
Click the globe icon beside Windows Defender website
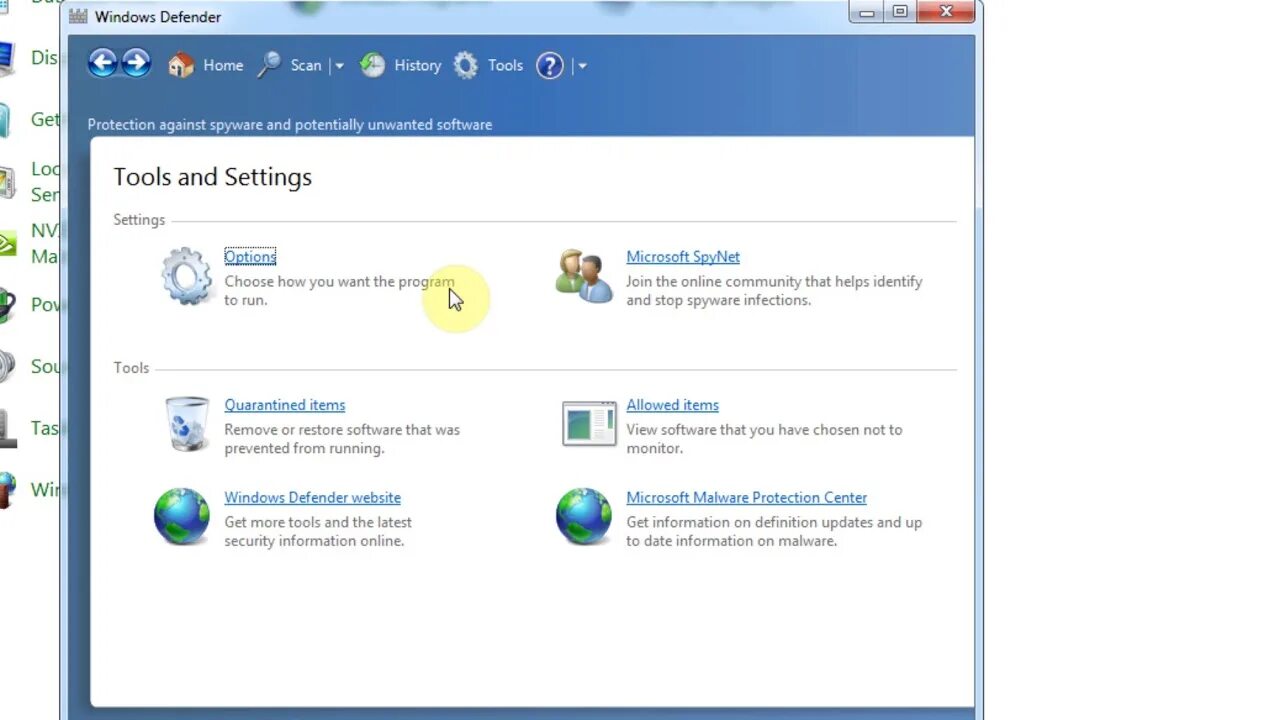pos(182,516)
